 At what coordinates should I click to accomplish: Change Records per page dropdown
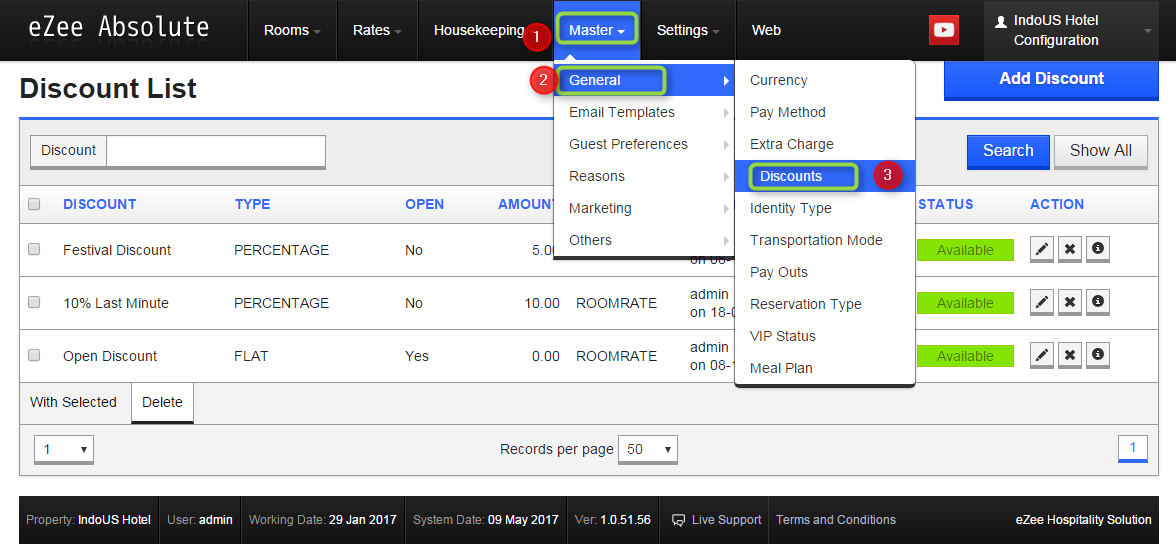coord(647,450)
